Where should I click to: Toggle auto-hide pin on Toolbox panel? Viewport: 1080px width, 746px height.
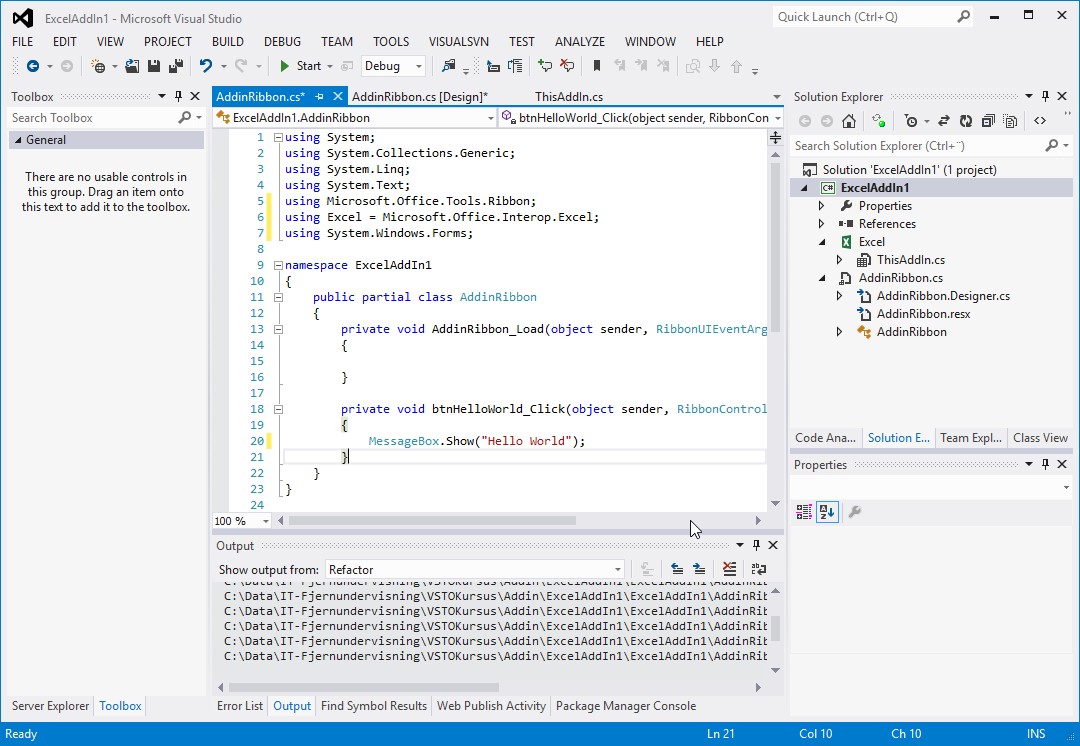[x=178, y=97]
